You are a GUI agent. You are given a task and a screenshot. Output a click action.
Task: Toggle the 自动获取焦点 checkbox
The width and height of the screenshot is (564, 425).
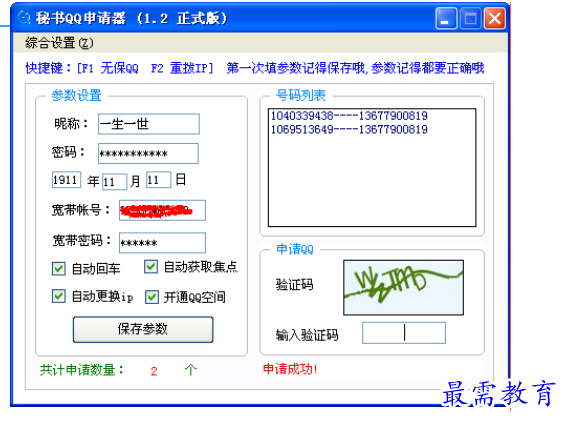point(151,267)
